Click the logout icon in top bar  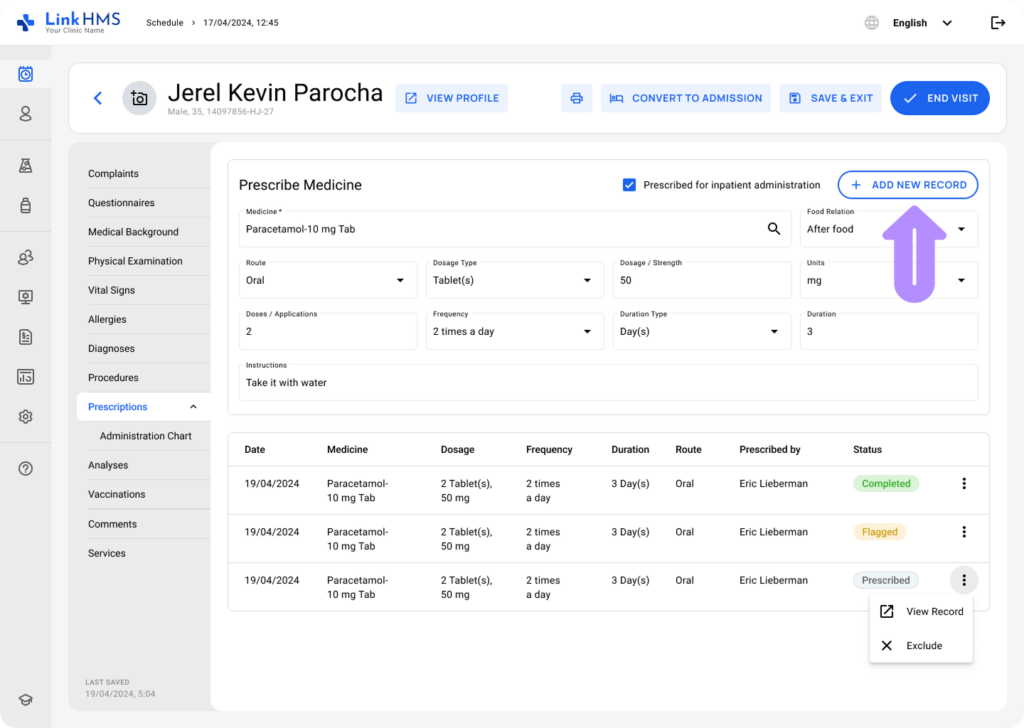pyautogui.click(x=997, y=23)
